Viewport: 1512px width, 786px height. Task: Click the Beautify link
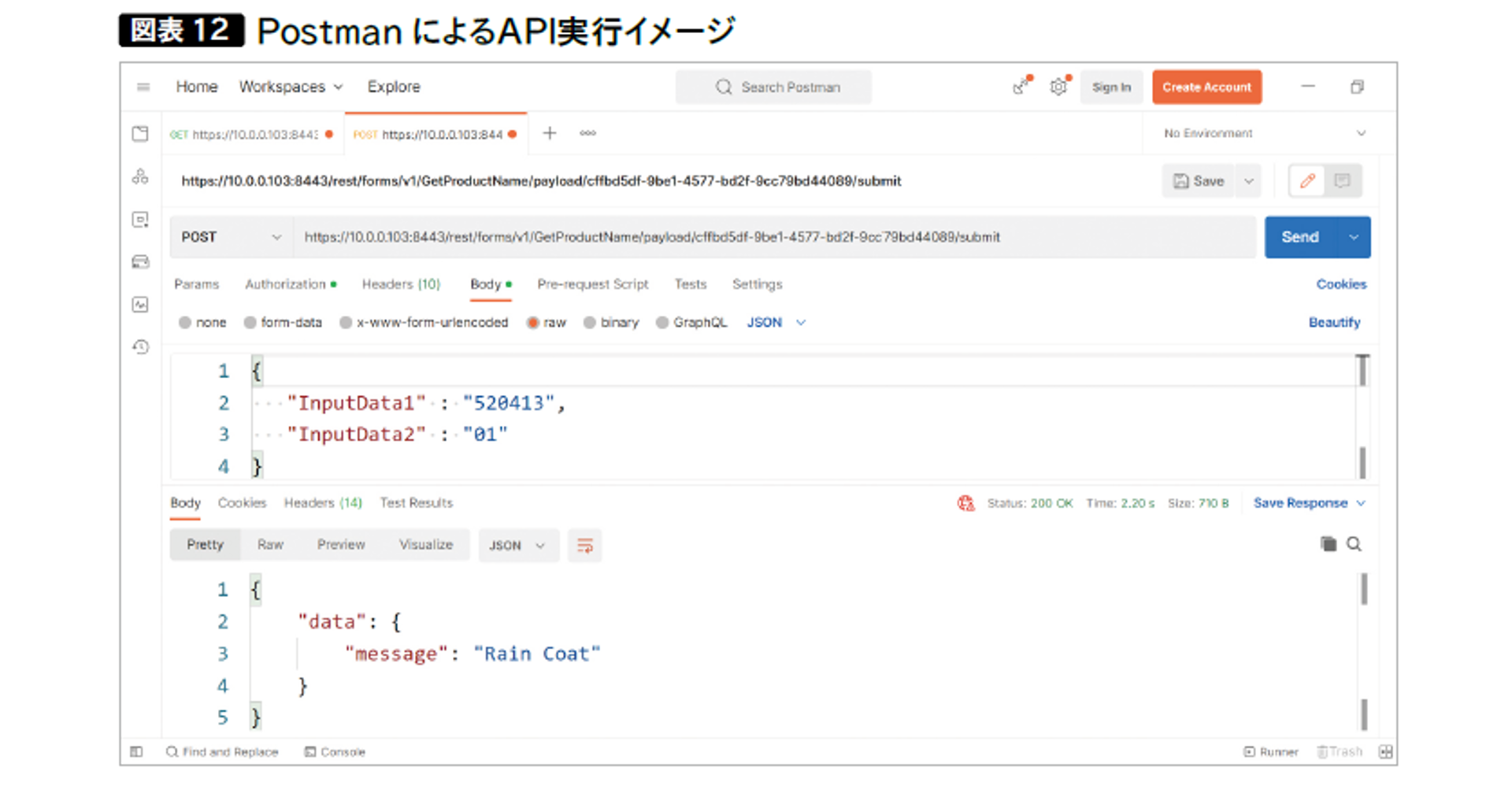tap(1334, 322)
